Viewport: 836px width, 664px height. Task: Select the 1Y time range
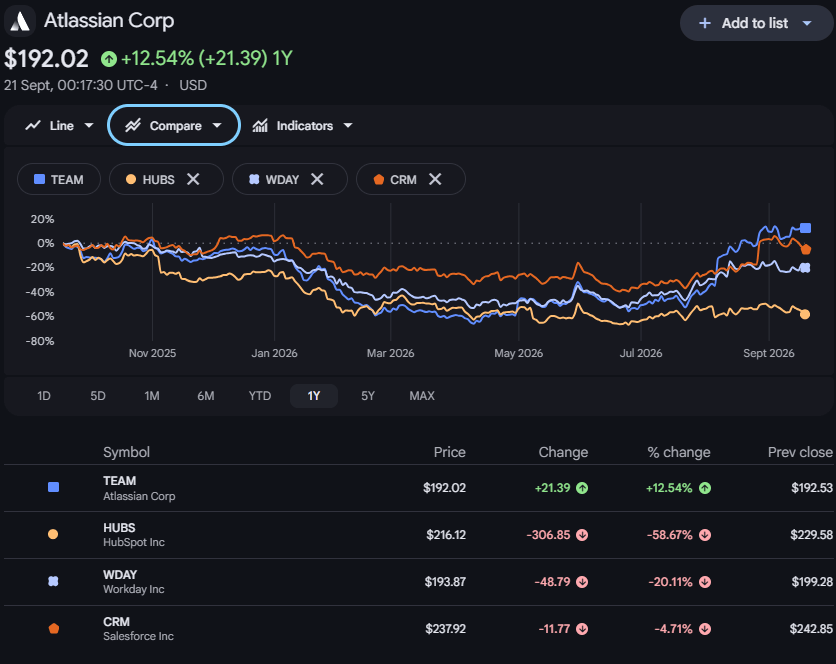pos(314,396)
